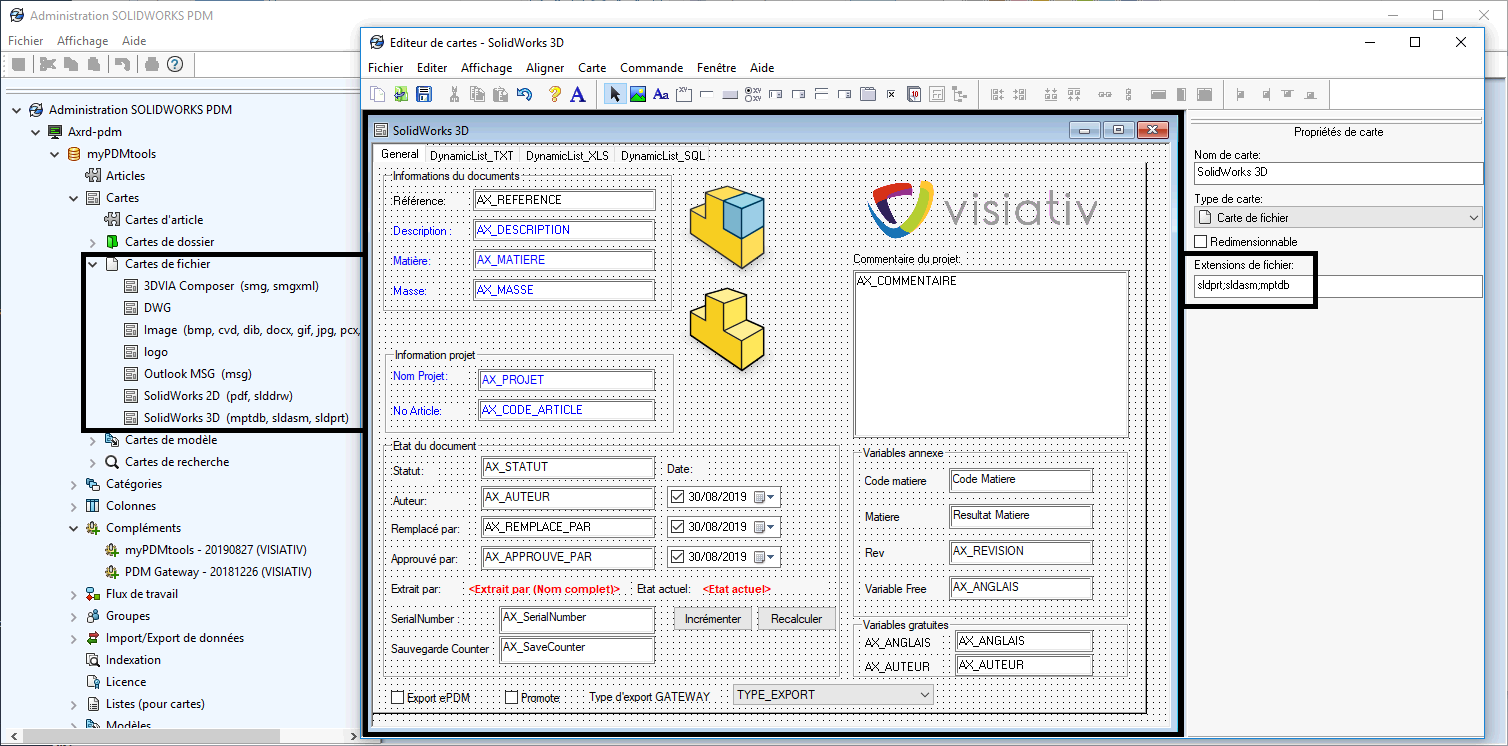Click the Save card icon in toolbar
The height and width of the screenshot is (746, 1508).
click(x=423, y=95)
